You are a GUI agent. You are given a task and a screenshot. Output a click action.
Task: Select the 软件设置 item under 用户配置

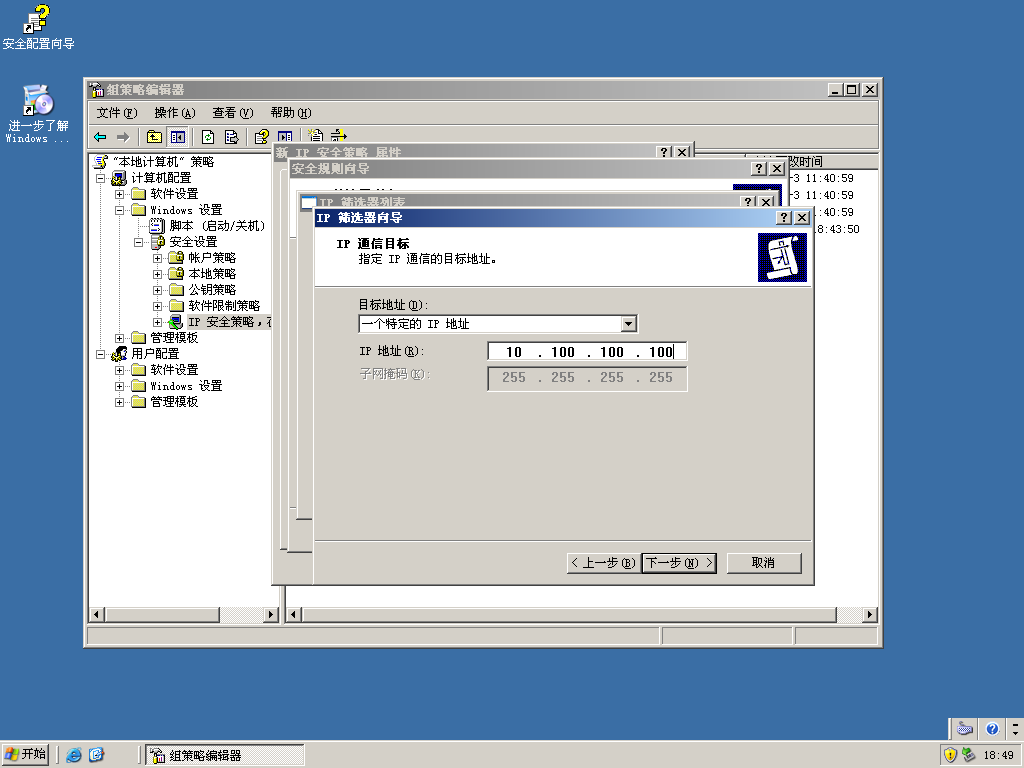[x=174, y=370]
